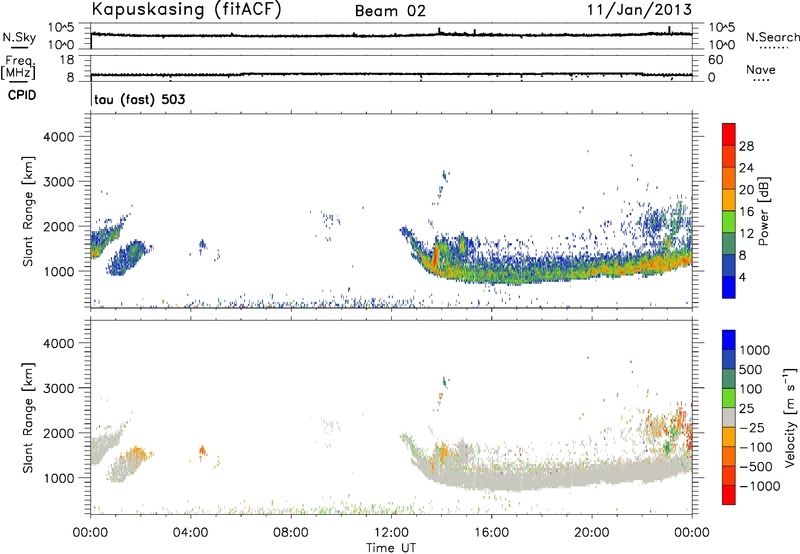This screenshot has width=800, height=554.
Task: Click the Power color bar value '4'
Action: (742, 277)
